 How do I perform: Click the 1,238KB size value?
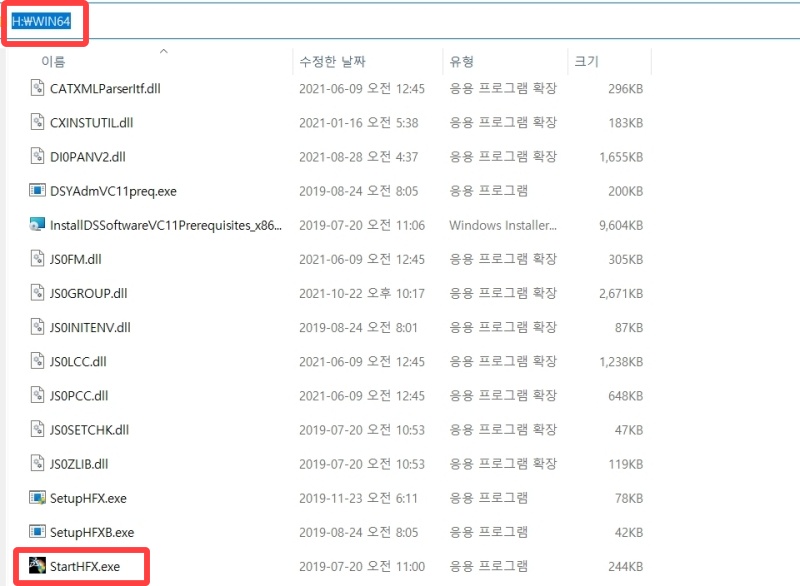pos(621,362)
